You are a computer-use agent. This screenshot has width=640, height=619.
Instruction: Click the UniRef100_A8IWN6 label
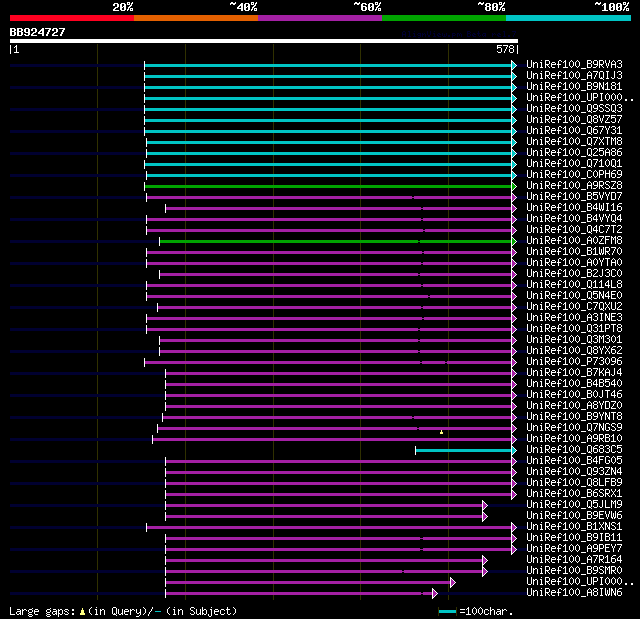point(574,593)
